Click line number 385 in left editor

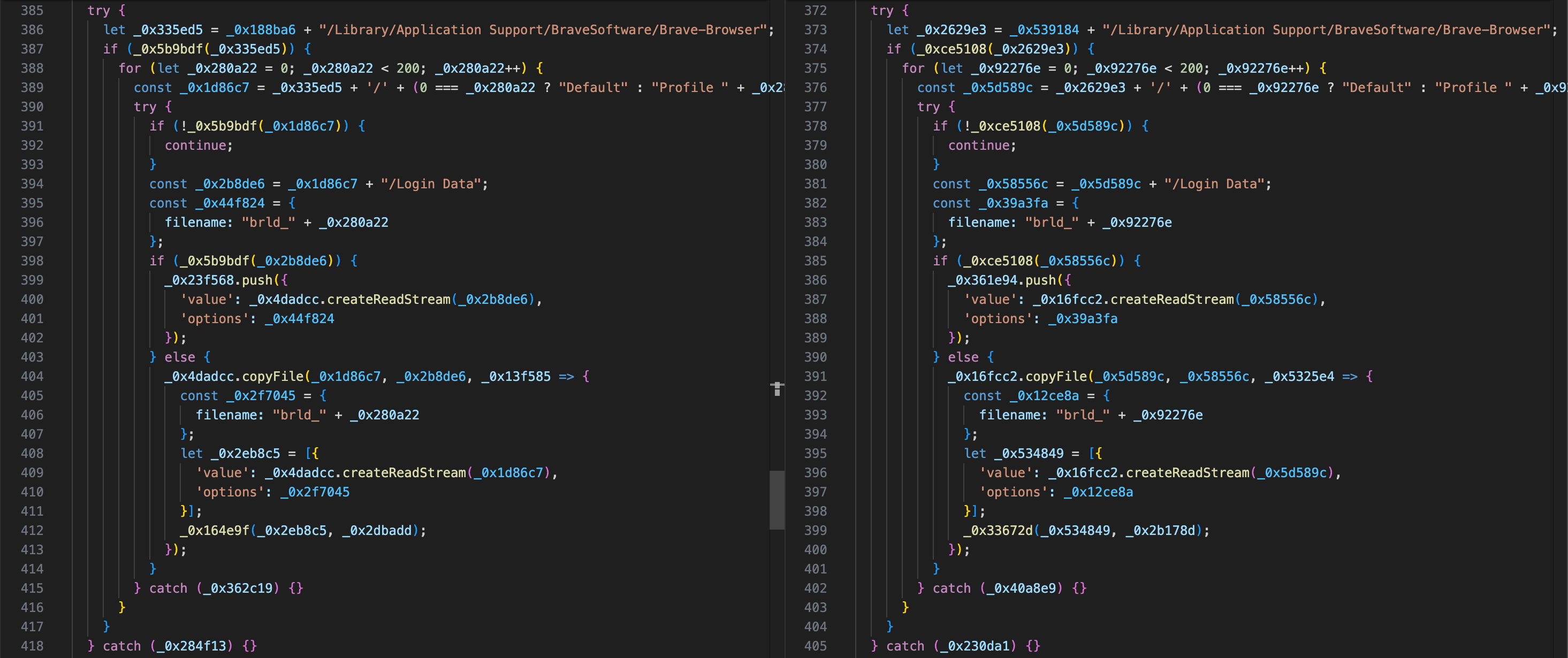32,10
